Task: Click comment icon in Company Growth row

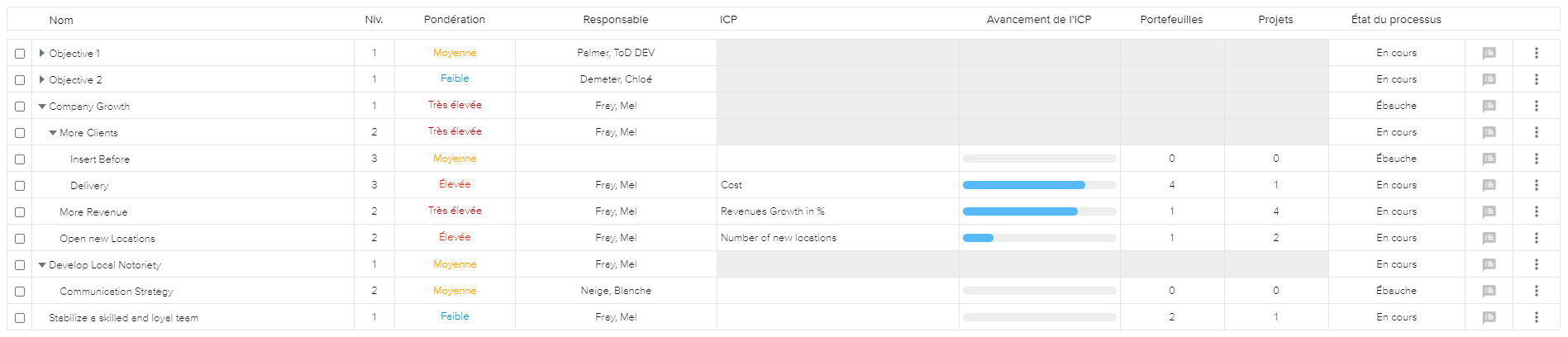Action: pyautogui.click(x=1489, y=106)
